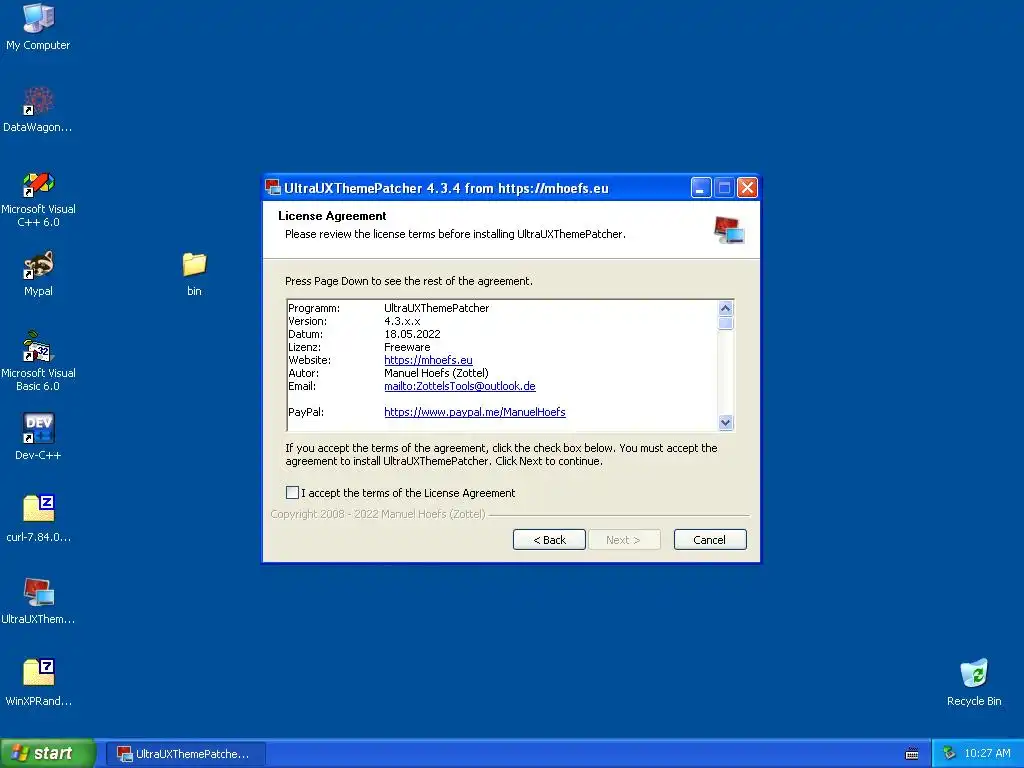Go back with the Back button
The image size is (1024, 768).
(549, 539)
